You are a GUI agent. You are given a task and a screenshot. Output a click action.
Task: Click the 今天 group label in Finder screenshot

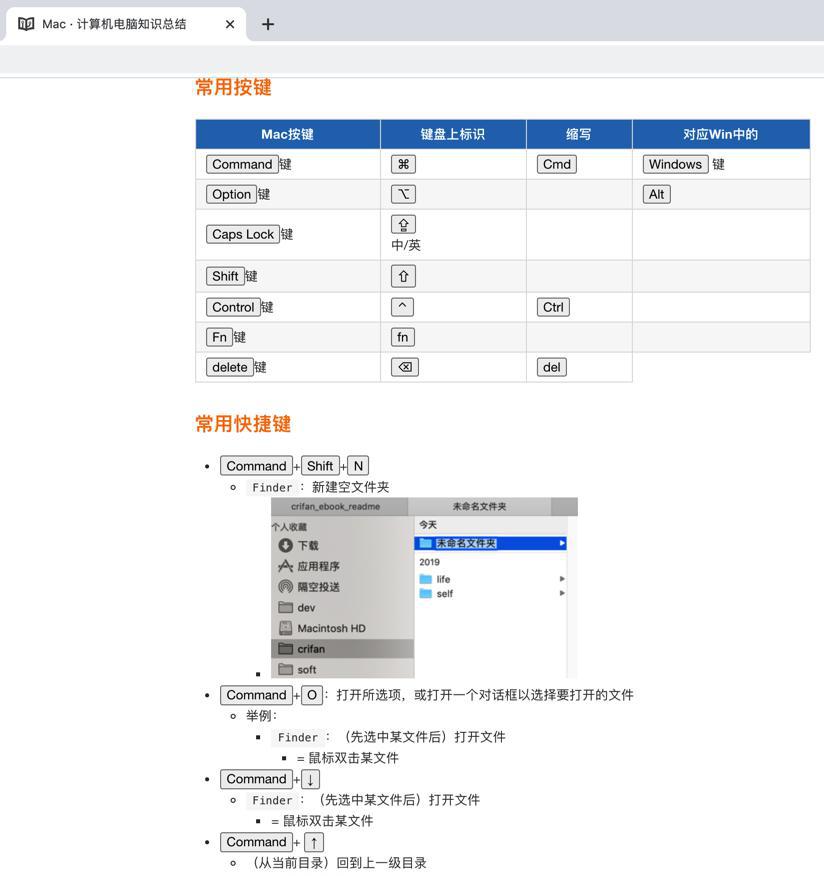(x=428, y=525)
